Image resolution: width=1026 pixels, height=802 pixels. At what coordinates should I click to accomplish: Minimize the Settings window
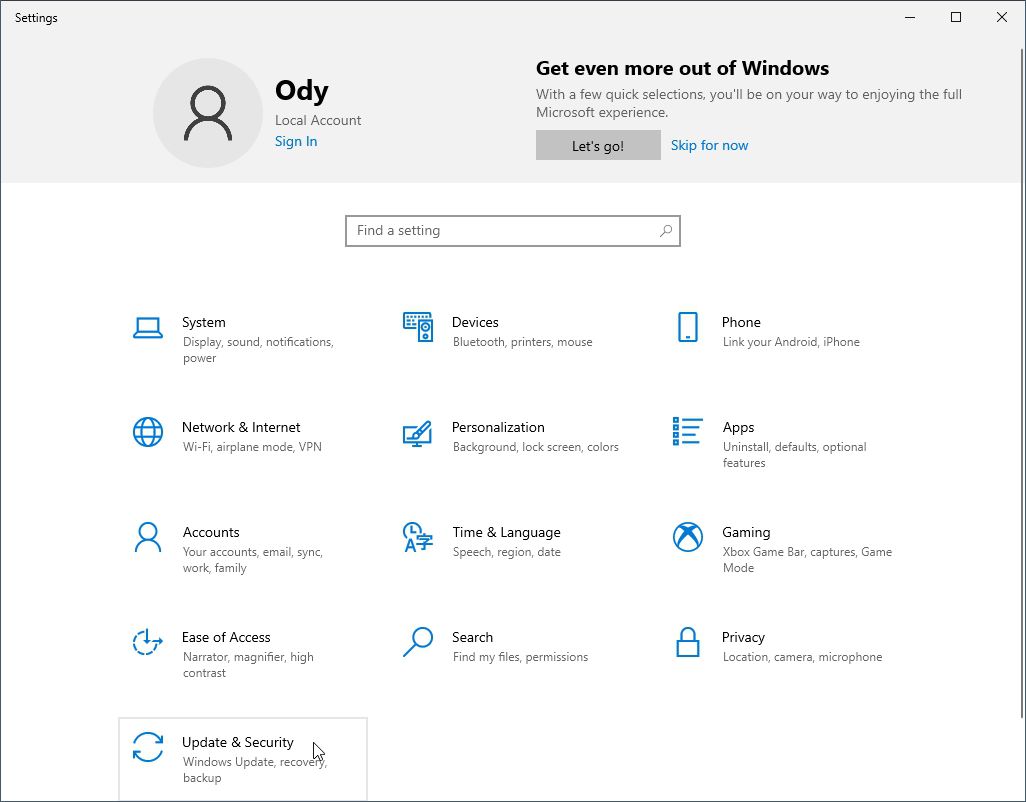(x=910, y=18)
